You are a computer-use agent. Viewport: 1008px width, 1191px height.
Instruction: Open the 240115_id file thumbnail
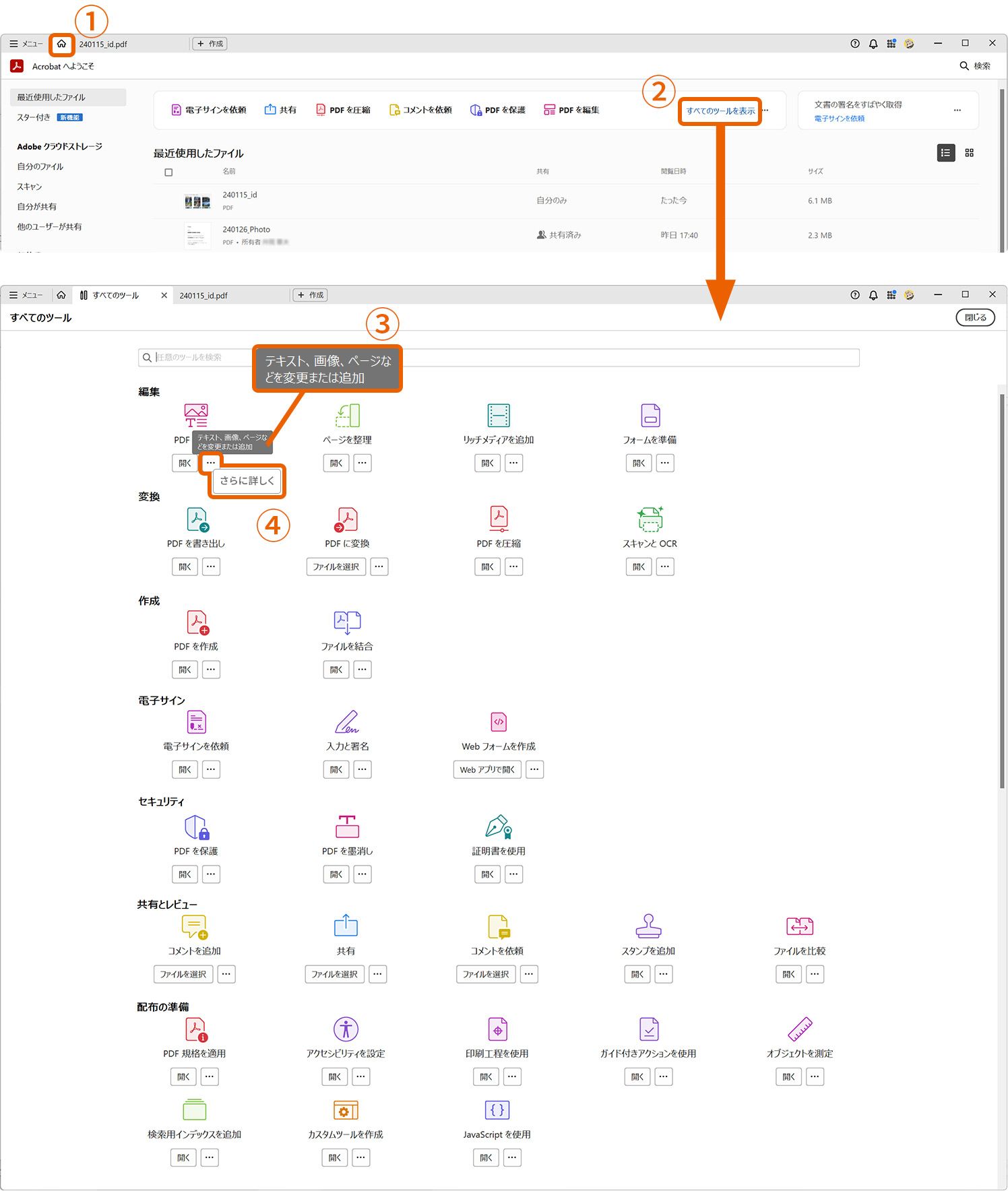197,201
